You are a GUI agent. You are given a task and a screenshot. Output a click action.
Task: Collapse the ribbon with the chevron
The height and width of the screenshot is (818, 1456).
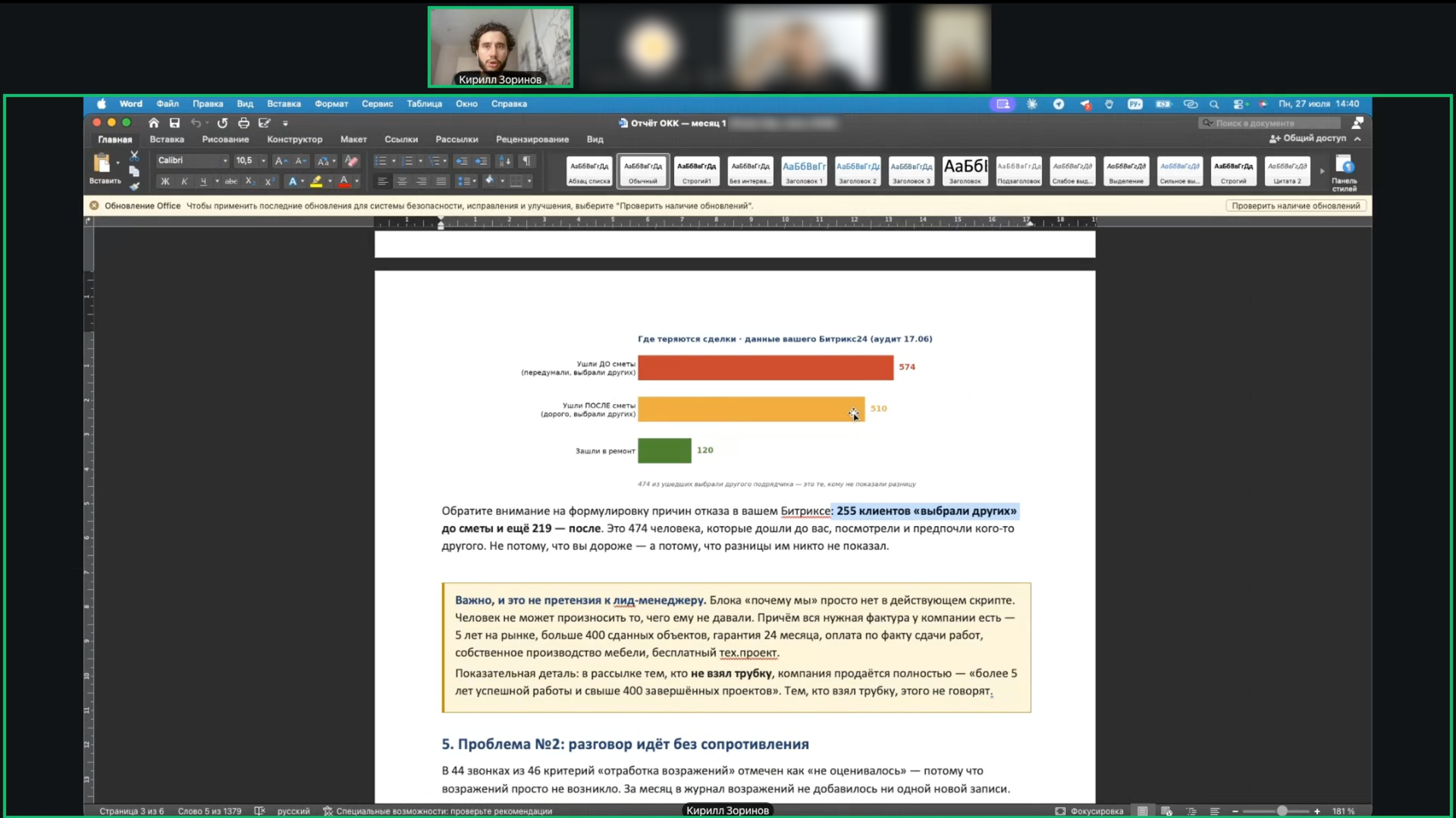1357,139
